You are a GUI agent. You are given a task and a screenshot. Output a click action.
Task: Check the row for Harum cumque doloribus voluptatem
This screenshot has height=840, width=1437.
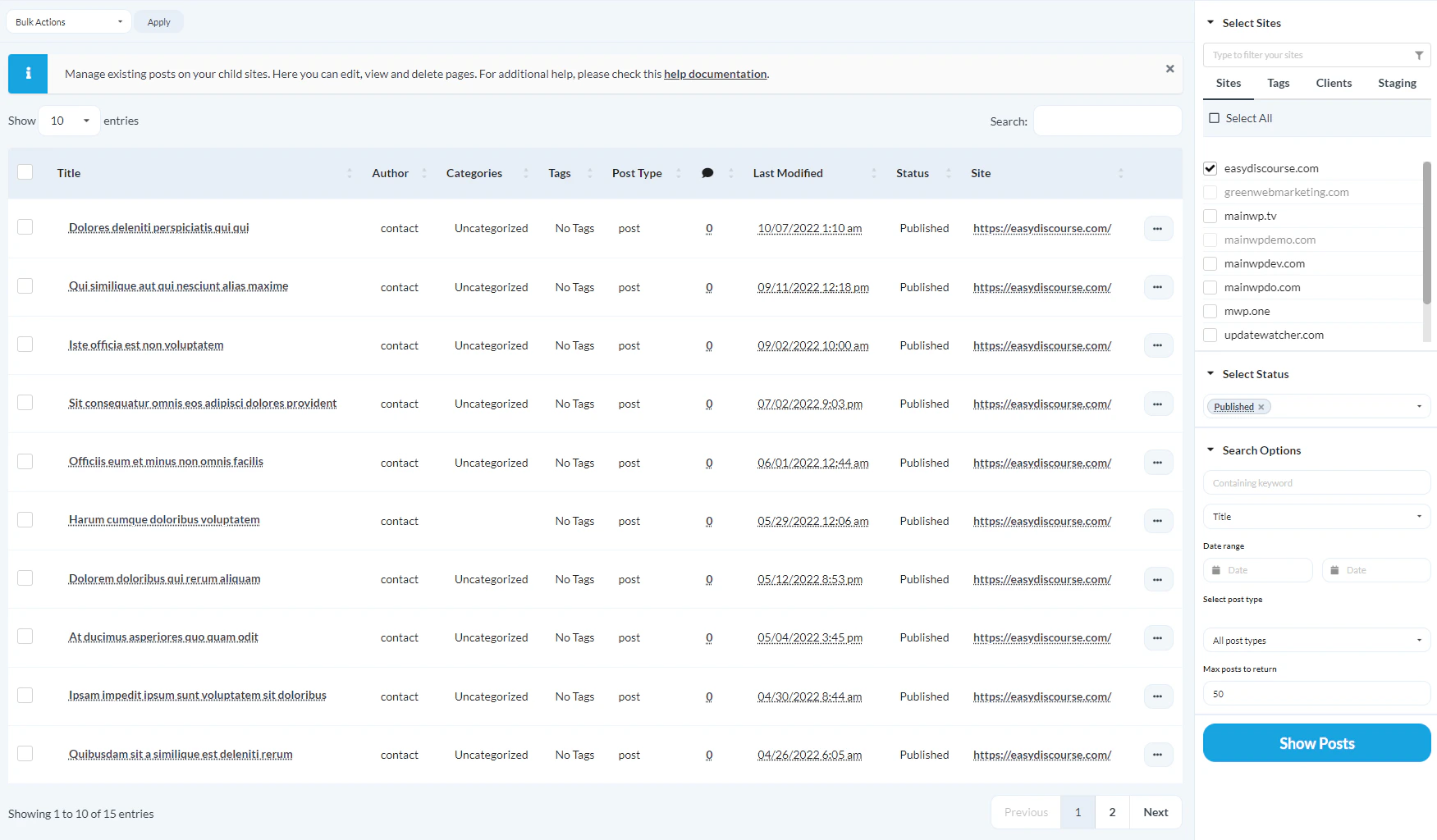click(25, 519)
